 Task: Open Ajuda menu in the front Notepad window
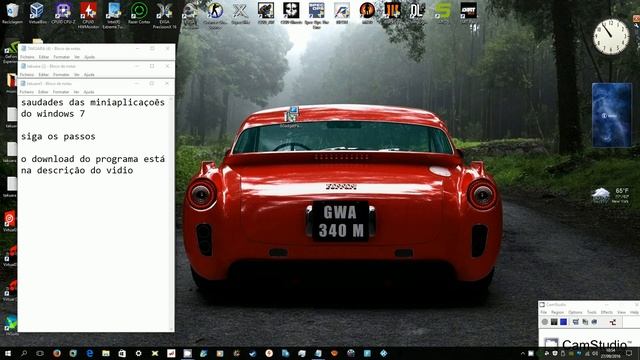pos(89,92)
